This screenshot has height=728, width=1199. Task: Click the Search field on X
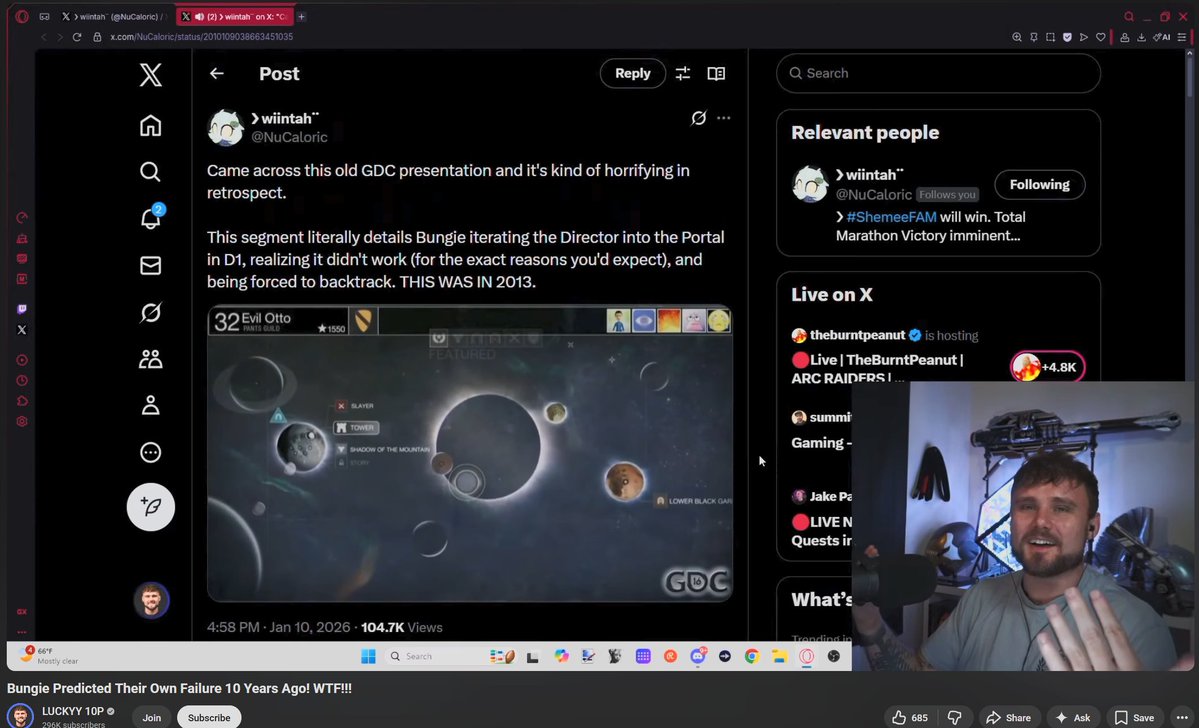(938, 73)
